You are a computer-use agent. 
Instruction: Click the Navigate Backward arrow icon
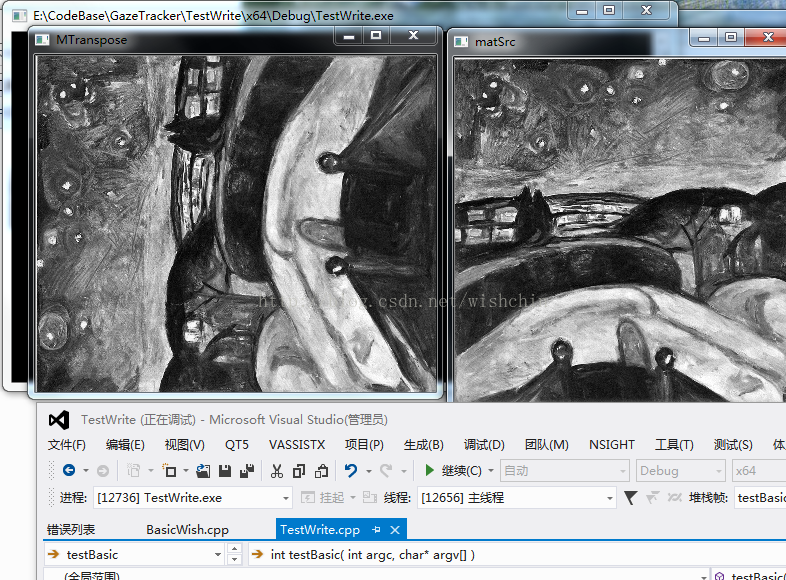[69, 471]
